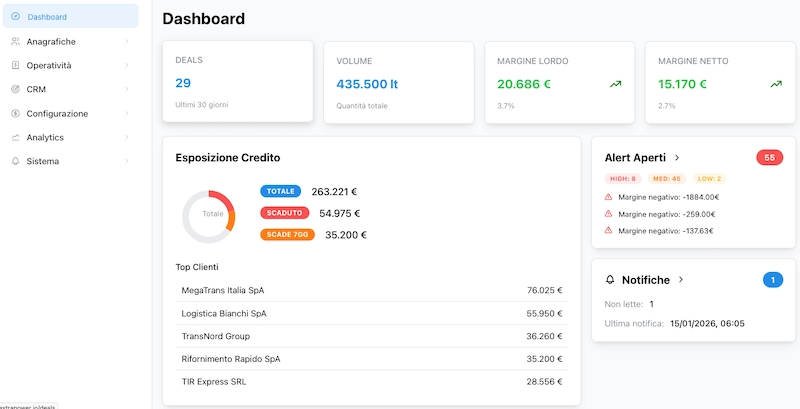Expand the Anagrafiche submenu chevron
The height and width of the screenshot is (409, 800).
[x=127, y=41]
